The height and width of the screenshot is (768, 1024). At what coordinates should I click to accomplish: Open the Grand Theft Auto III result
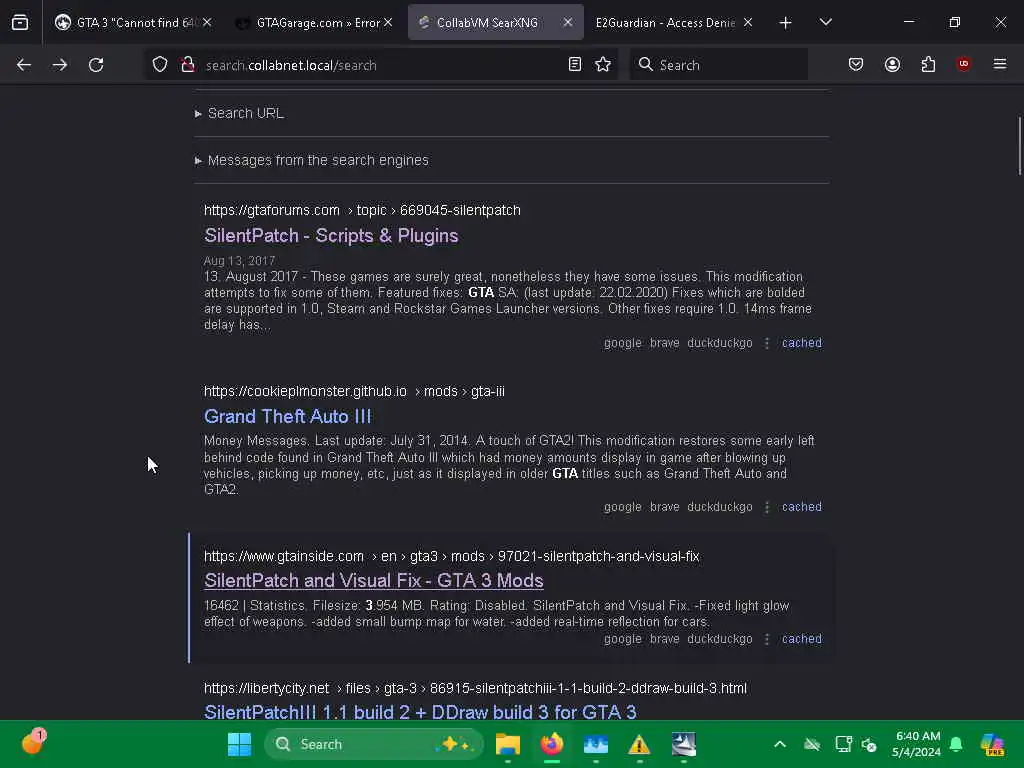[x=287, y=416]
